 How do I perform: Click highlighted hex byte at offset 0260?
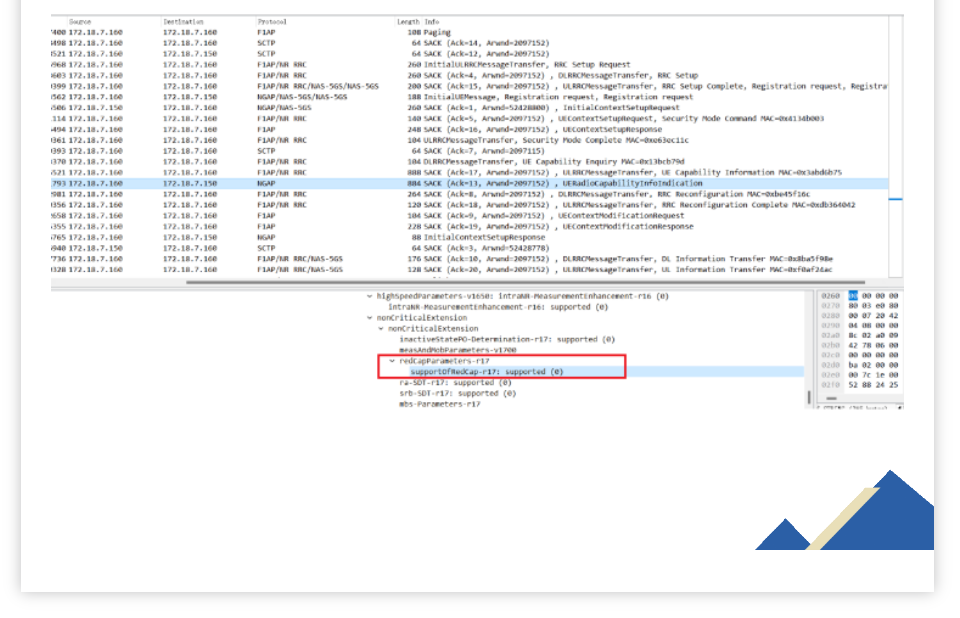853,296
